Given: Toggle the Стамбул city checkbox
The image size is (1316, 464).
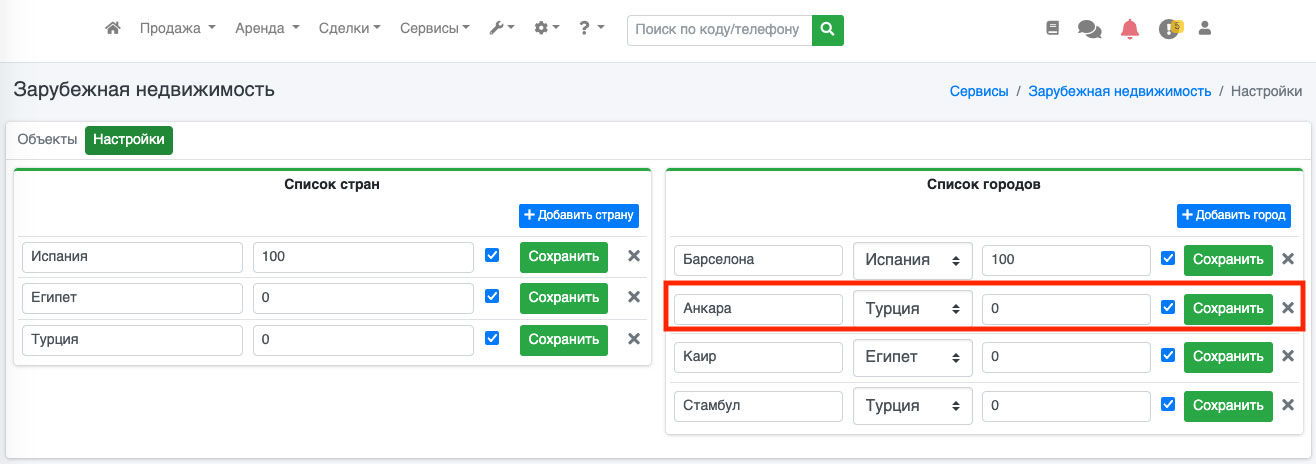Looking at the screenshot, I should click(1167, 405).
